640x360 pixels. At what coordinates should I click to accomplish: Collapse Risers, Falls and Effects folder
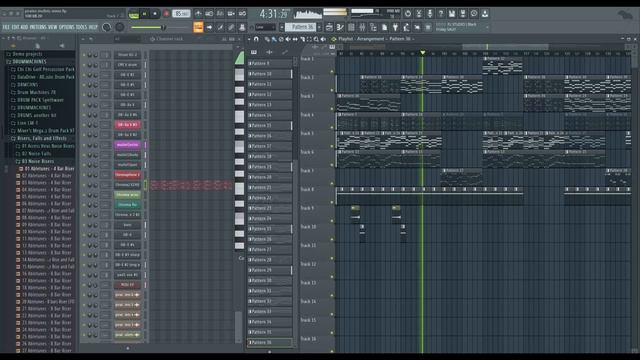42,138
